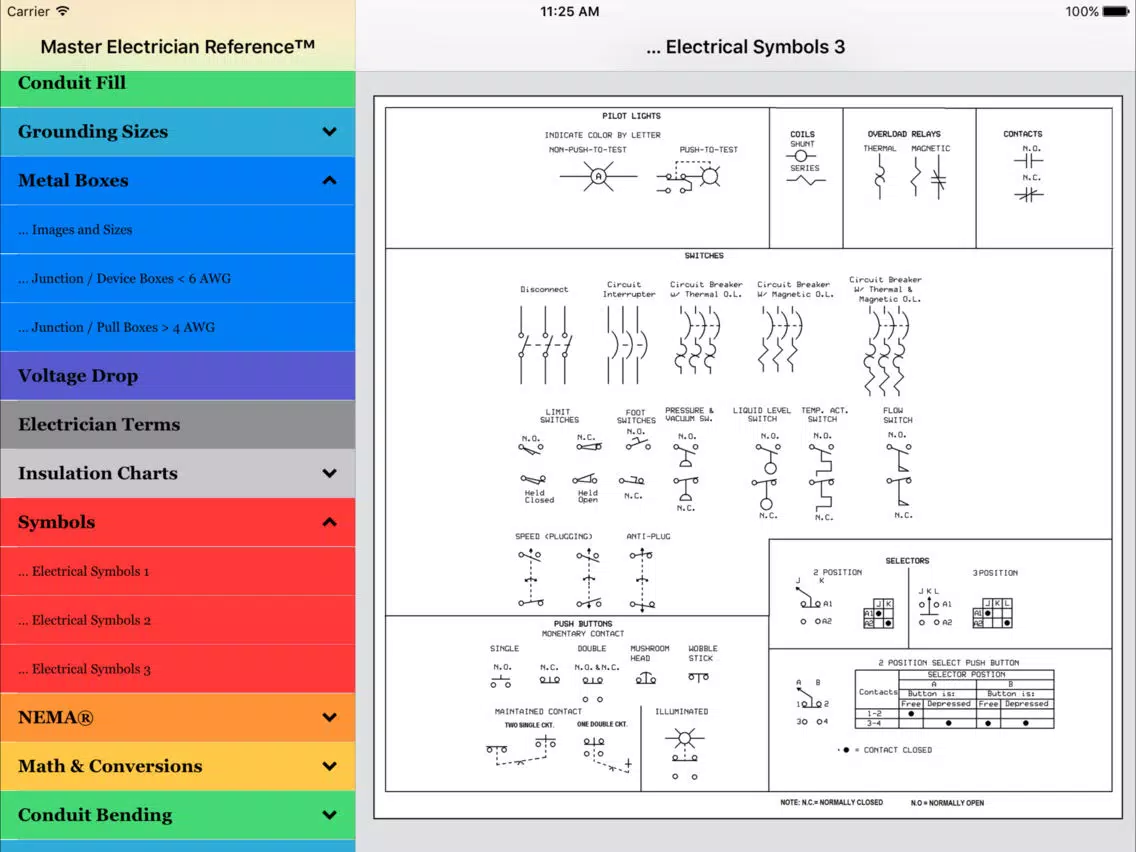Expand the Math & Conversions chevron

click(330, 766)
